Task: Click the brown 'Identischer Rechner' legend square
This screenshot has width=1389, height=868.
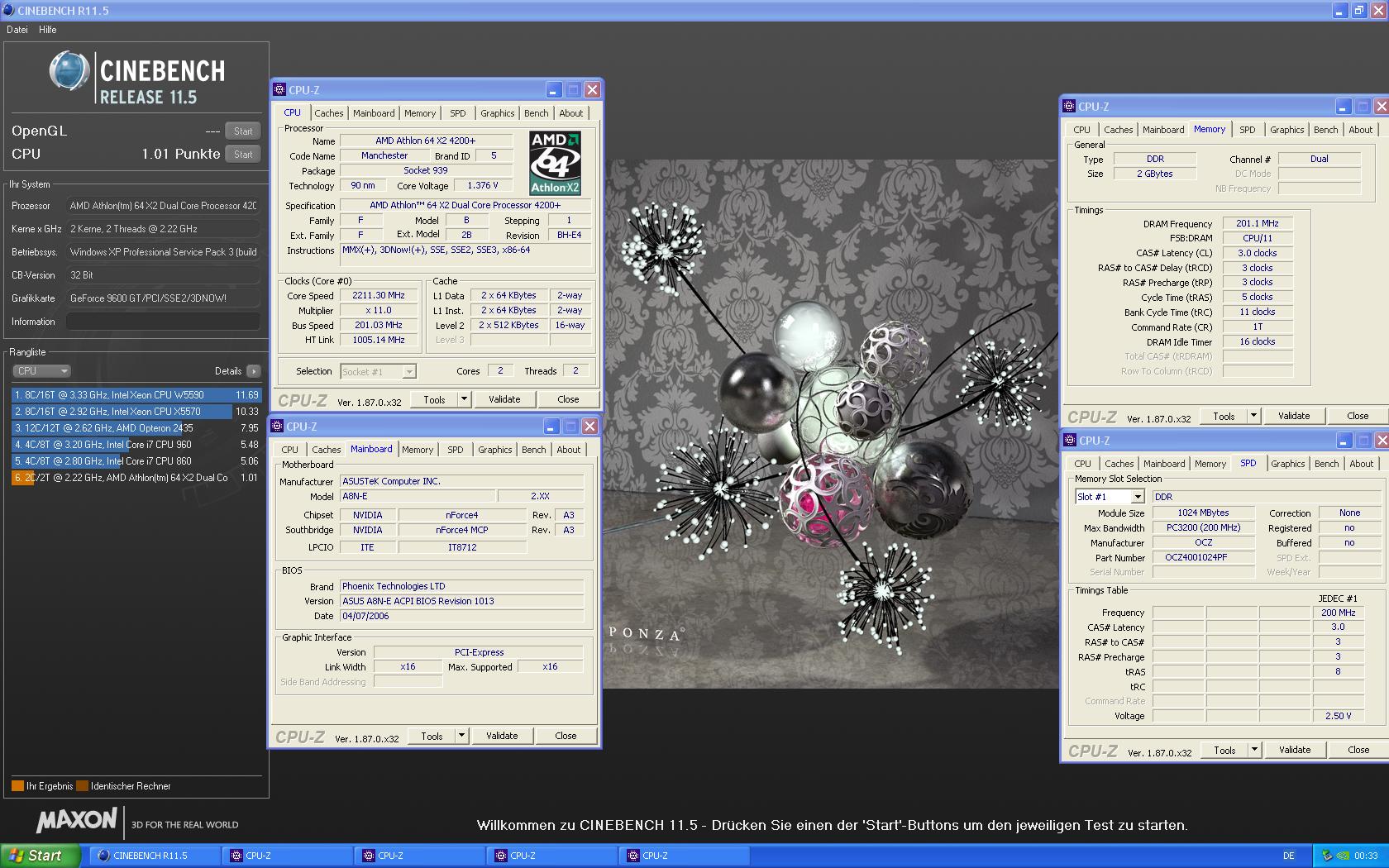Action: (82, 786)
